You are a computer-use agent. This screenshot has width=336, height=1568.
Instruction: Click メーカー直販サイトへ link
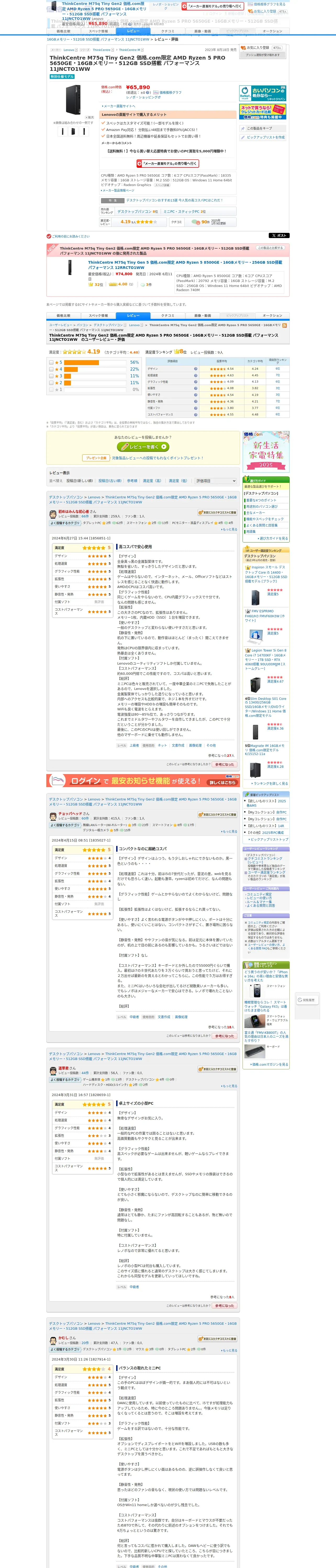click(x=119, y=106)
